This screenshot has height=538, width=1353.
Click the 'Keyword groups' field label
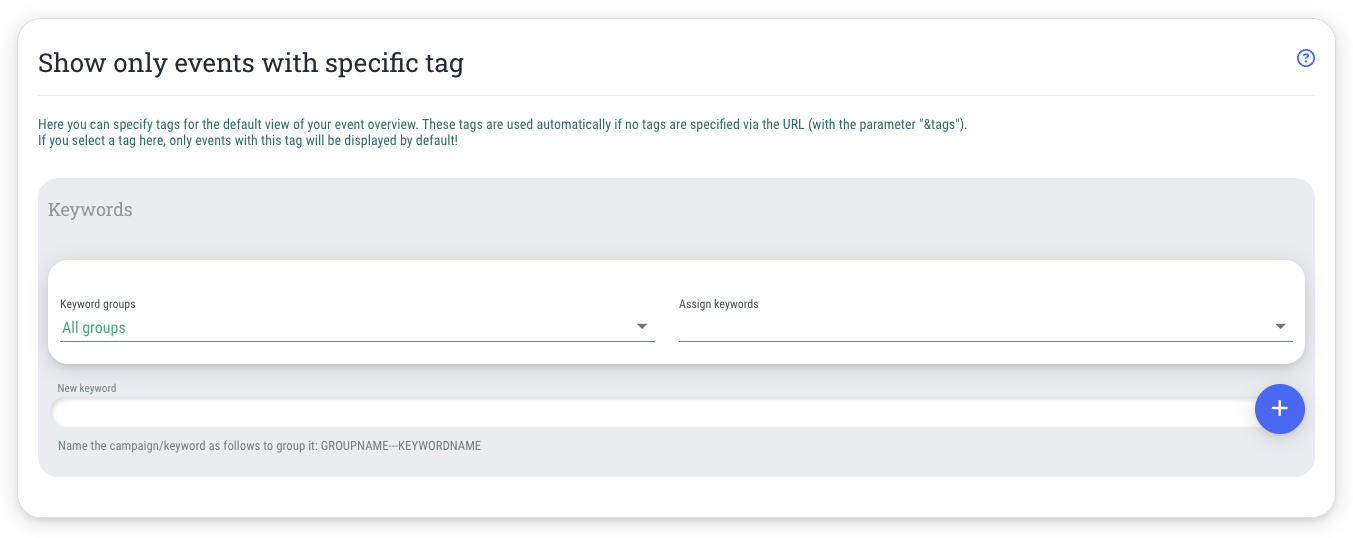point(98,304)
